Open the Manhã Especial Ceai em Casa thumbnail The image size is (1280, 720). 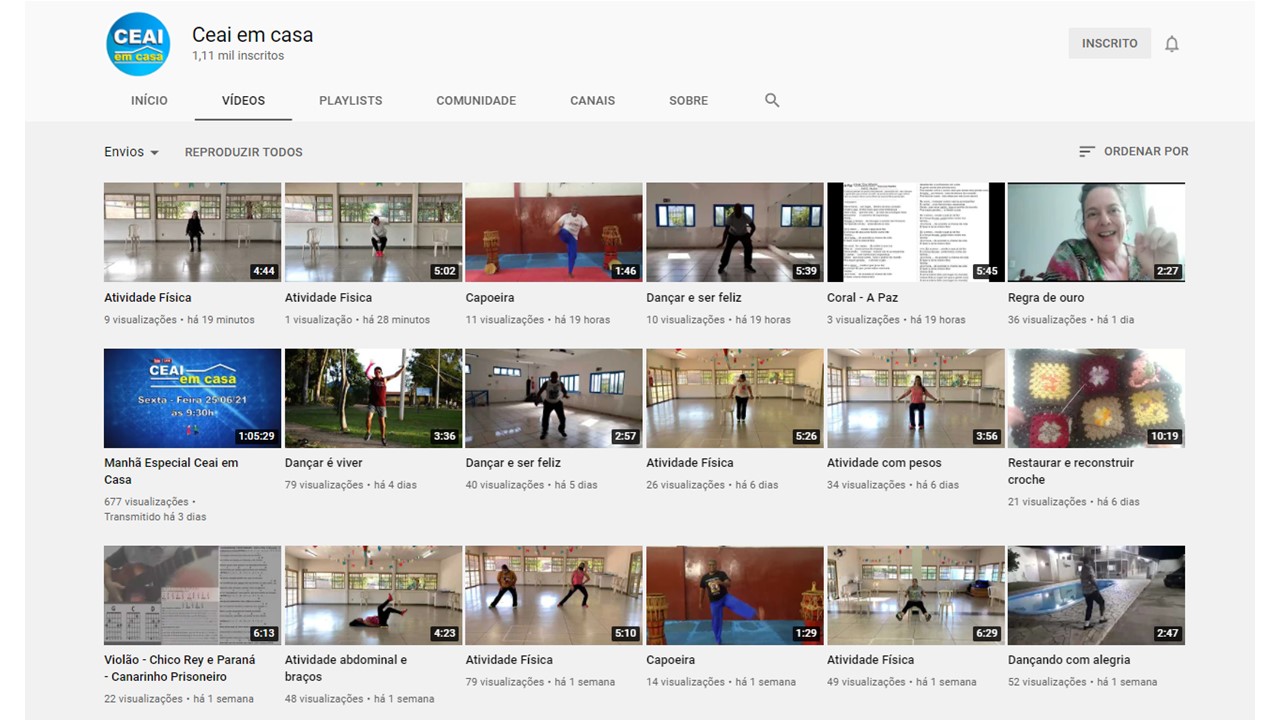193,398
